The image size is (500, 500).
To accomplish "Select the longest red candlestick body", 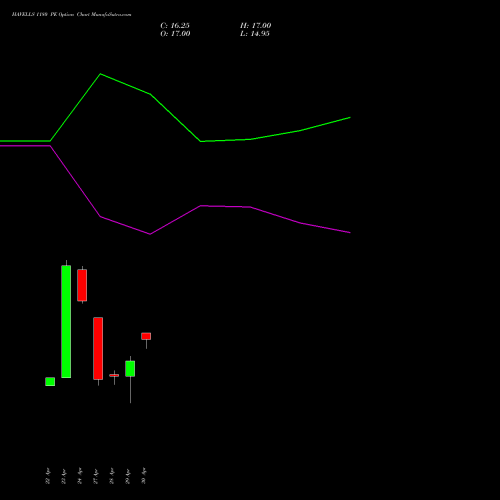I will [98, 348].
